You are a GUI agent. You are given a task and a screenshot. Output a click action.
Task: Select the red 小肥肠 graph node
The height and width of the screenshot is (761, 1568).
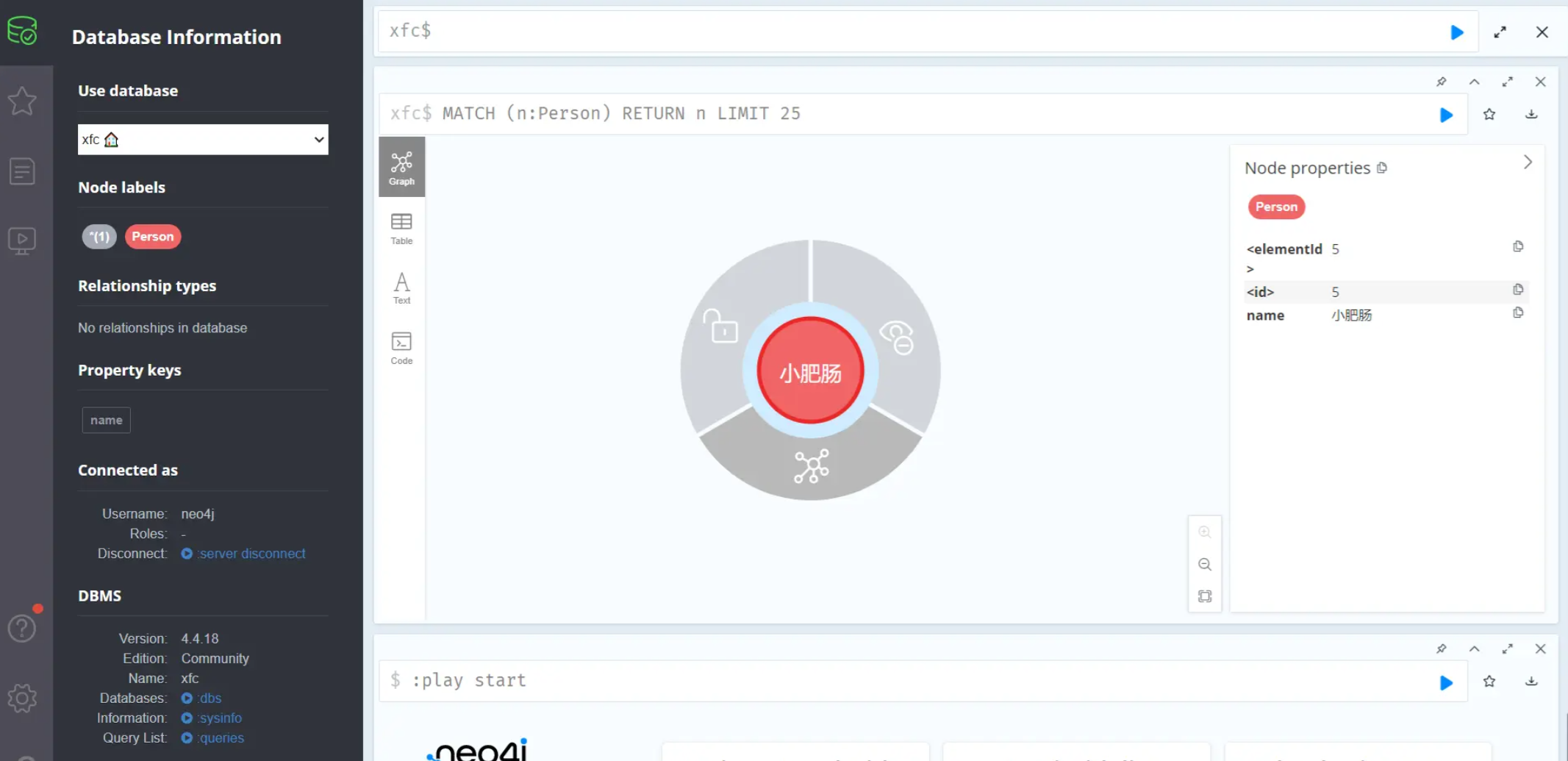pyautogui.click(x=810, y=371)
